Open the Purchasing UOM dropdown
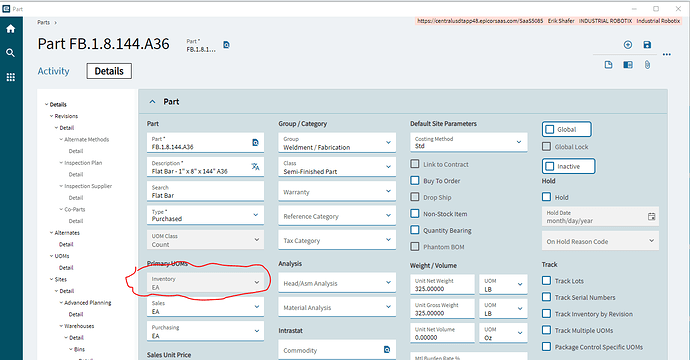Screen dimensions: 690x360 pyautogui.click(x=206, y=331)
